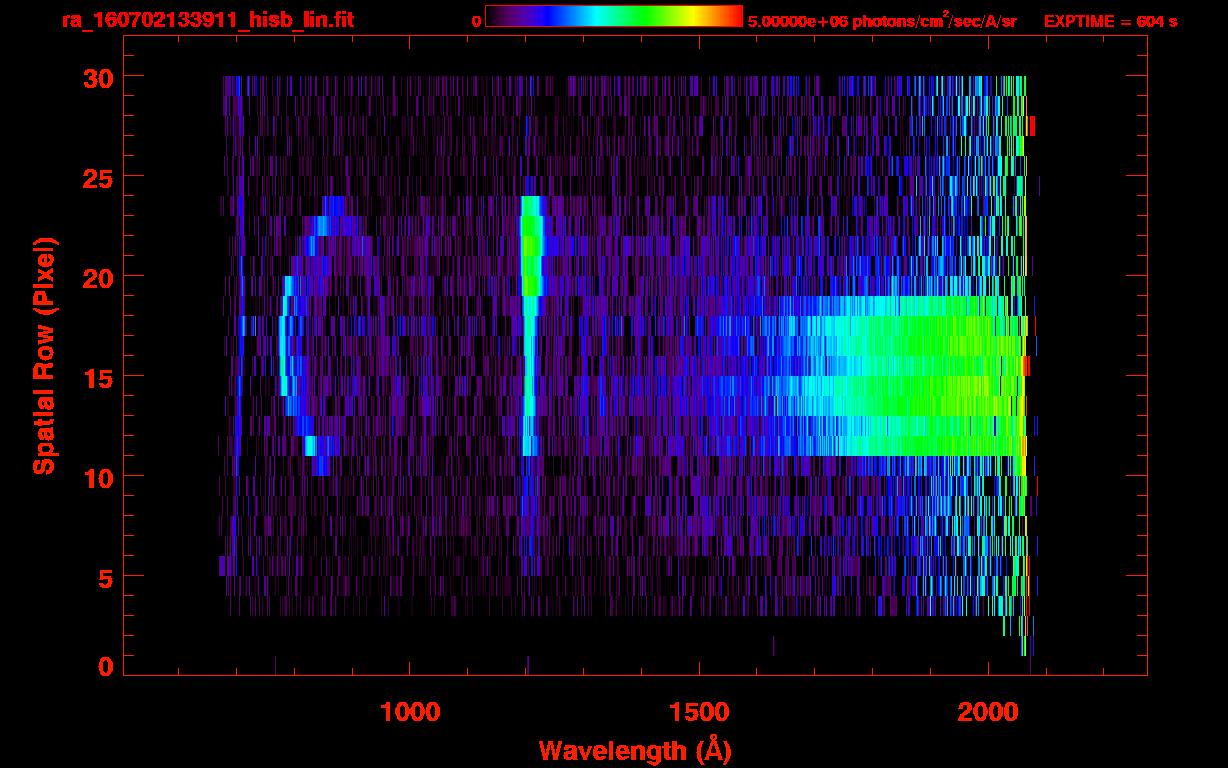Select the Spatial Row (Pixel) axis label
Image resolution: width=1228 pixels, height=768 pixels.
44,355
